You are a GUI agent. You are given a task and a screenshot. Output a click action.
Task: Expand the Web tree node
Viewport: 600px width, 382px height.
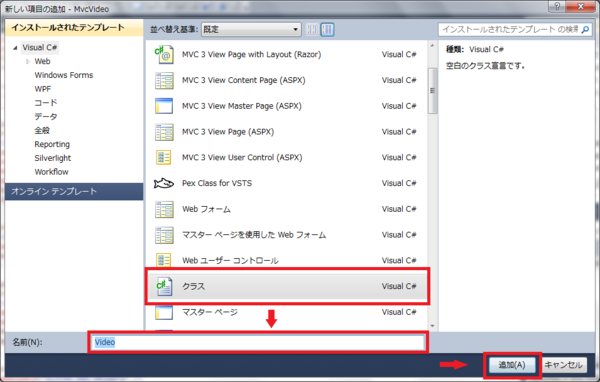point(28,62)
